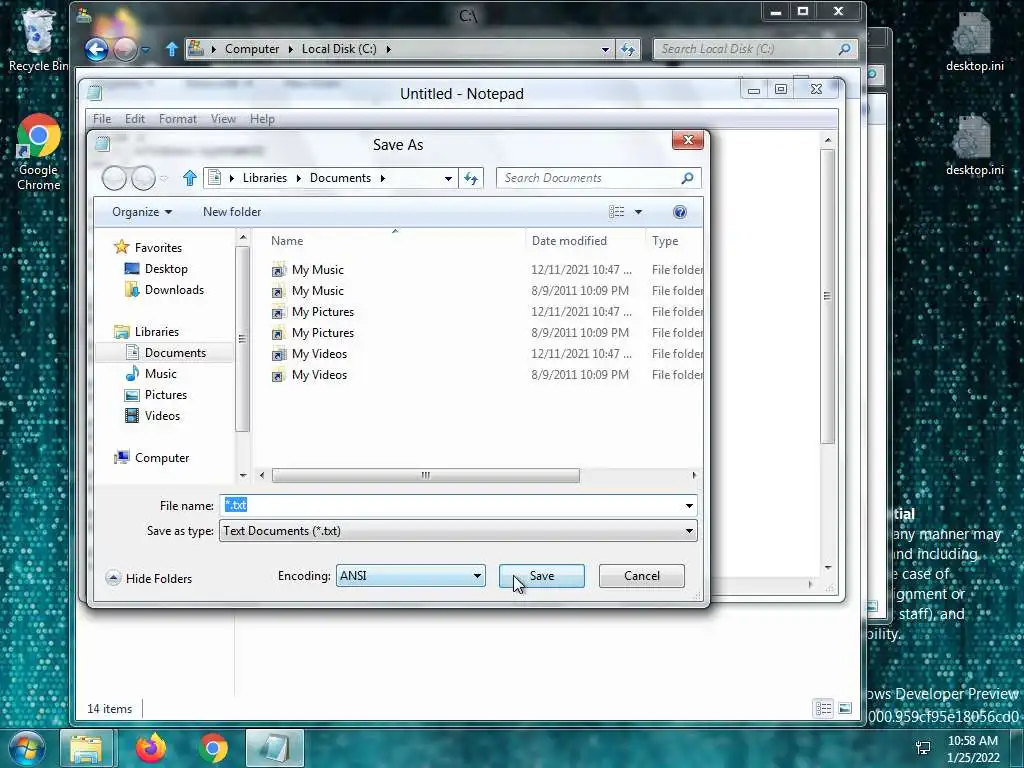Screen dimensions: 1024x768
Task: Open File Explorer from the taskbar
Action: coord(86,748)
